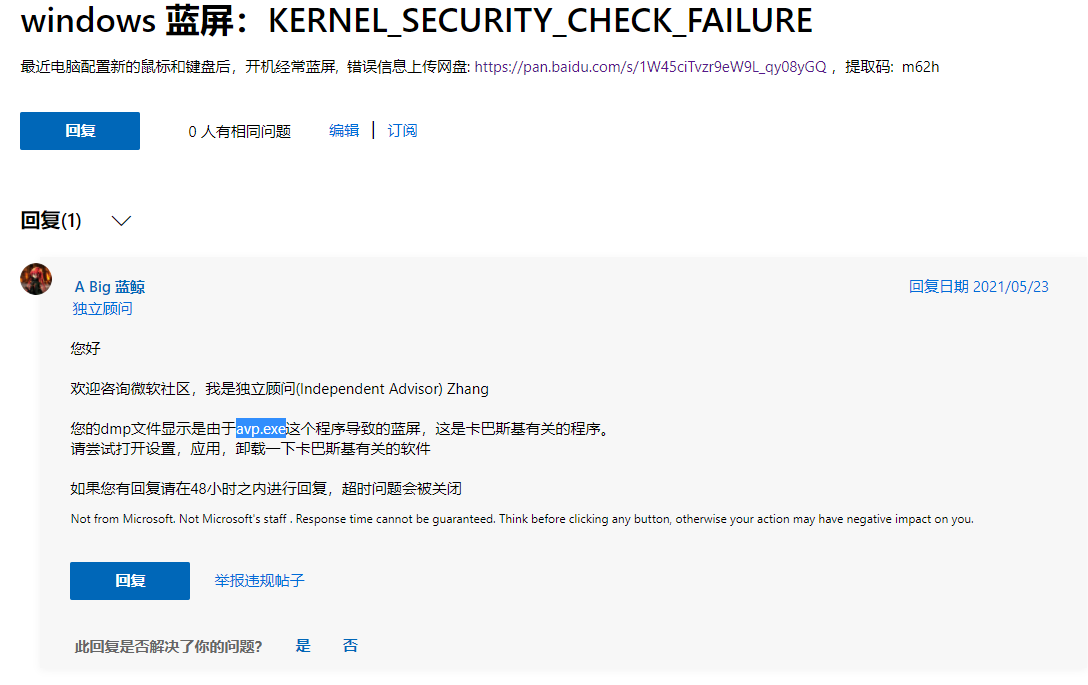Viewport: 1088px width, 685px height.
Task: Open the A Big 蓝鲸 avatar picture
Action: (36, 279)
